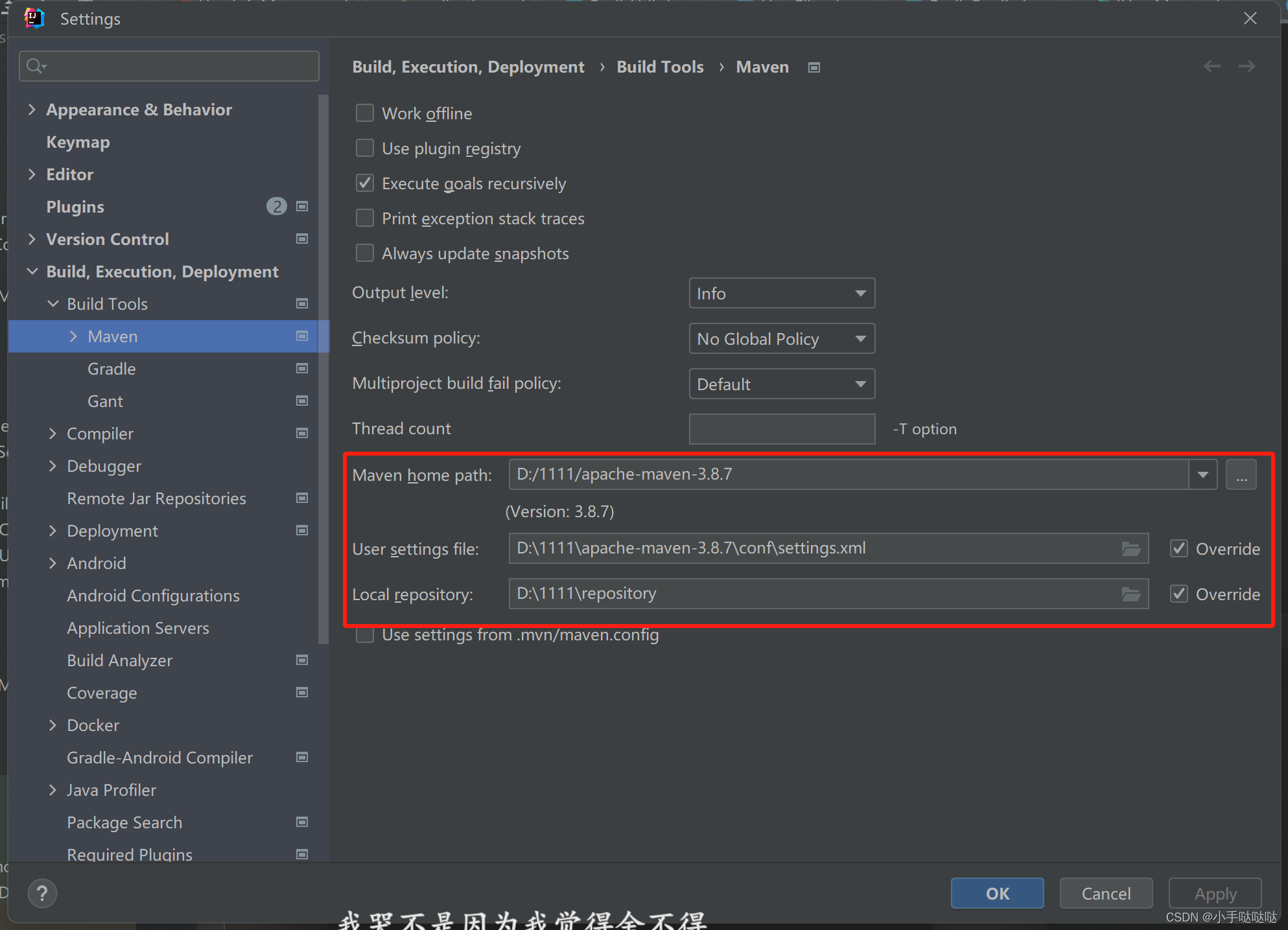1288x930 pixels.
Task: Click the help question mark button
Action: [42, 894]
